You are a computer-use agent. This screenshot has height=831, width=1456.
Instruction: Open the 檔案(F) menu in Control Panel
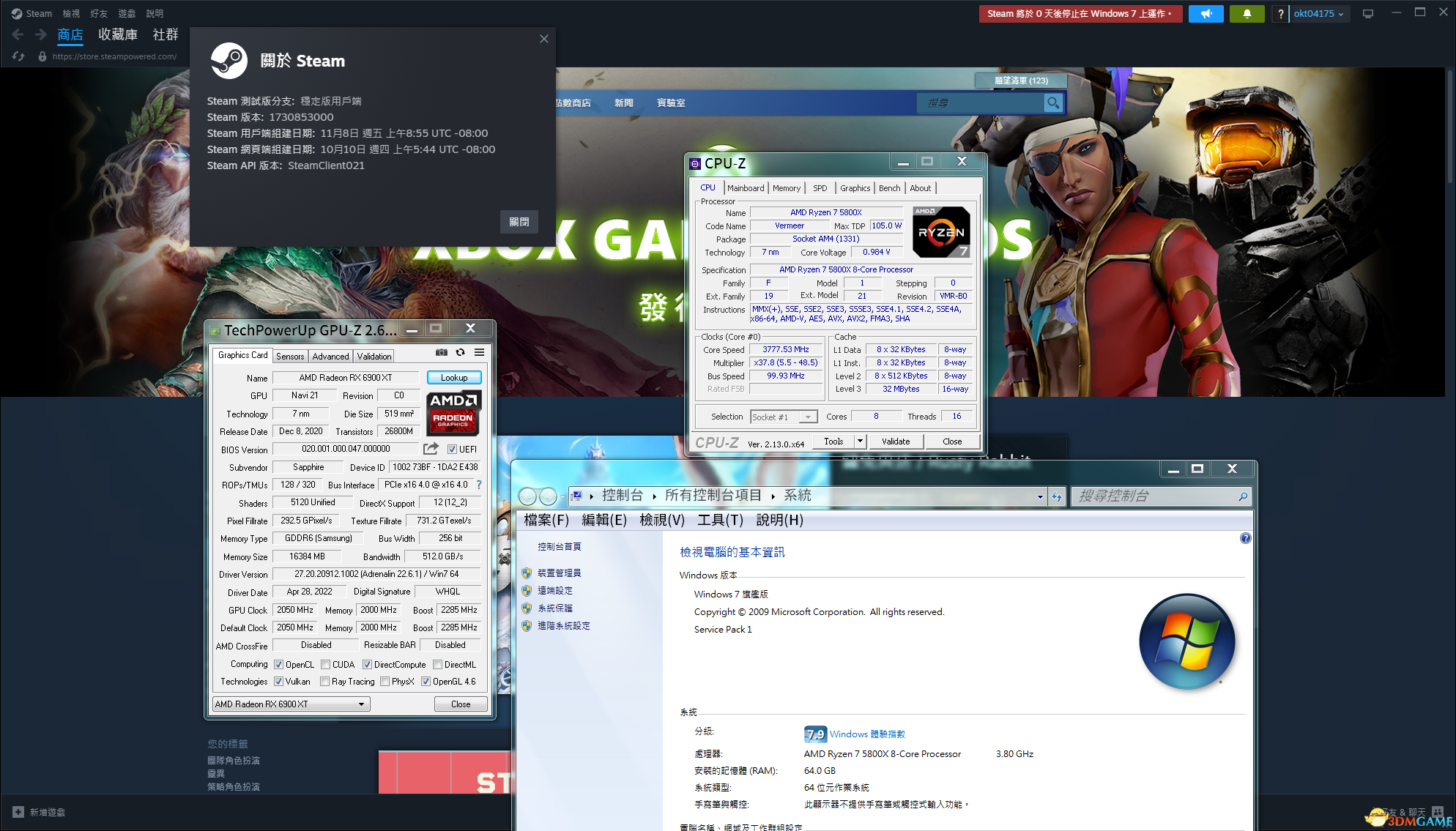(546, 520)
